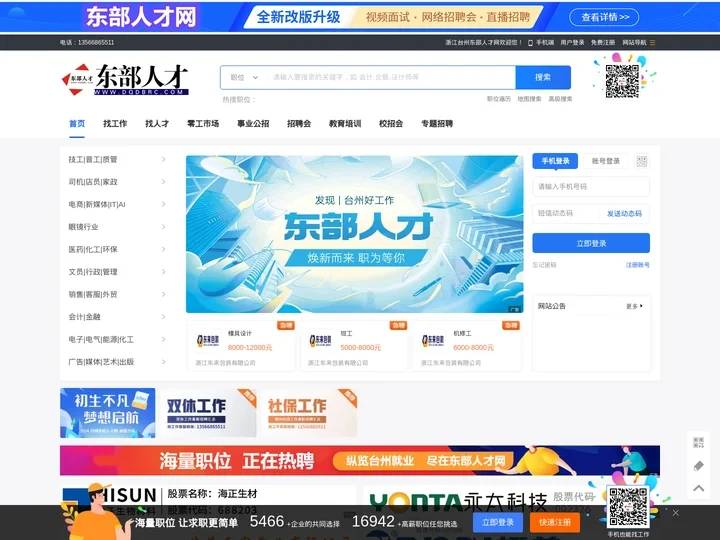Open the 找工作 nav item
This screenshot has width=720, height=540.
[x=115, y=124]
